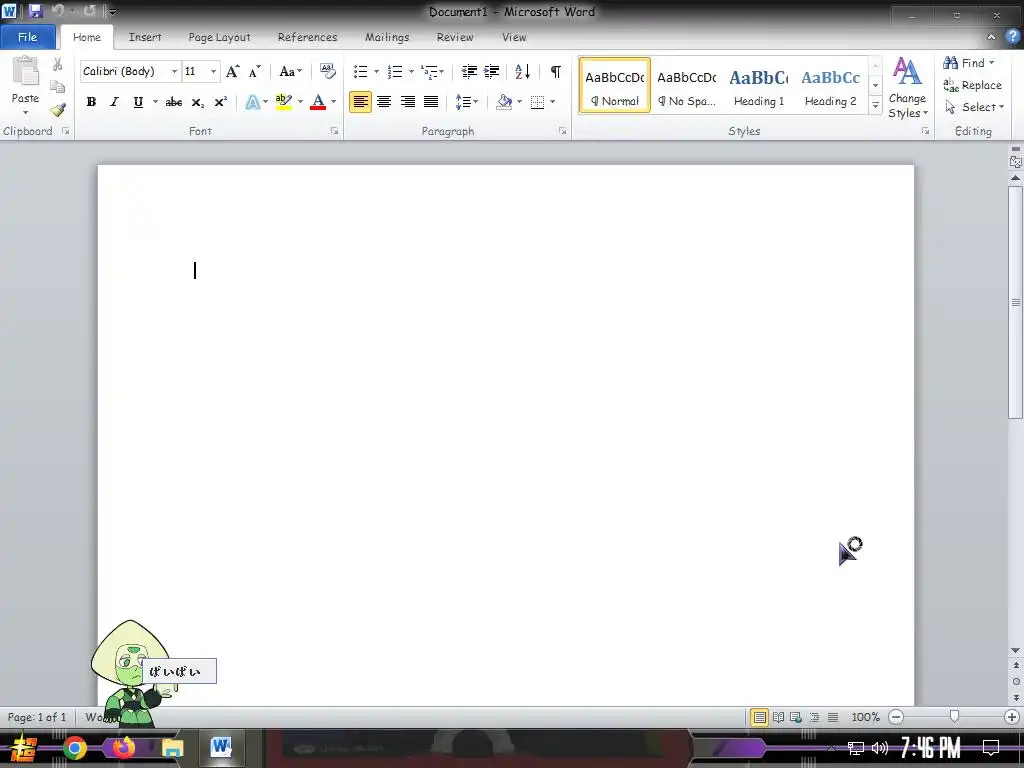Click the Paste clipboard icon
The image size is (1024, 768).
point(25,71)
